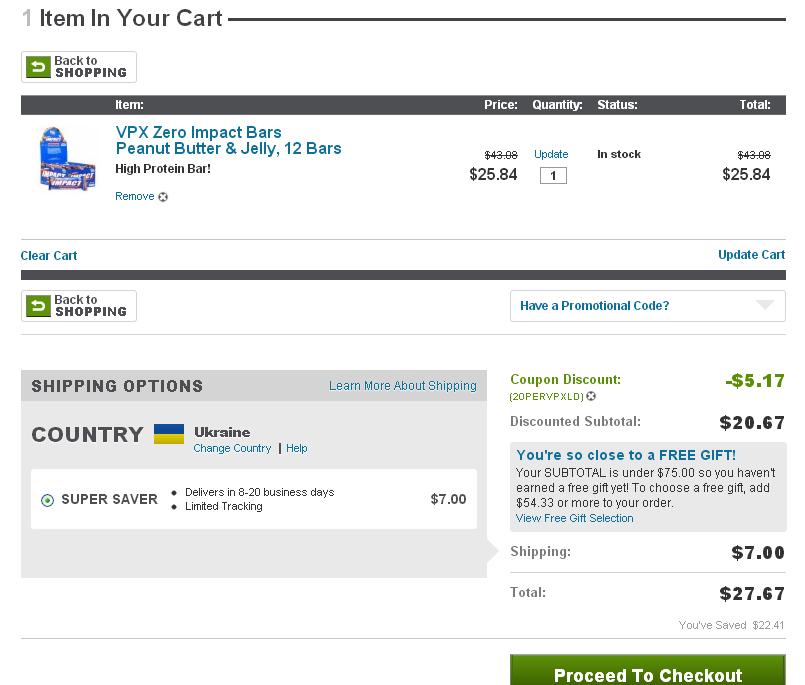Click the Update link above quantity
Viewport: 805px width, 685px height.
(551, 155)
